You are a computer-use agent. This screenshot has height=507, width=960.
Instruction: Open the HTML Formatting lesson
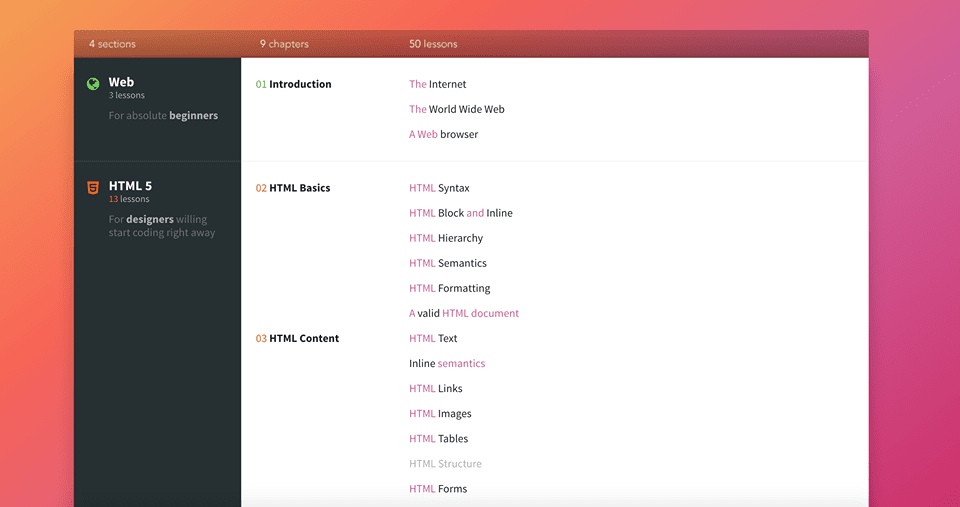pos(449,288)
